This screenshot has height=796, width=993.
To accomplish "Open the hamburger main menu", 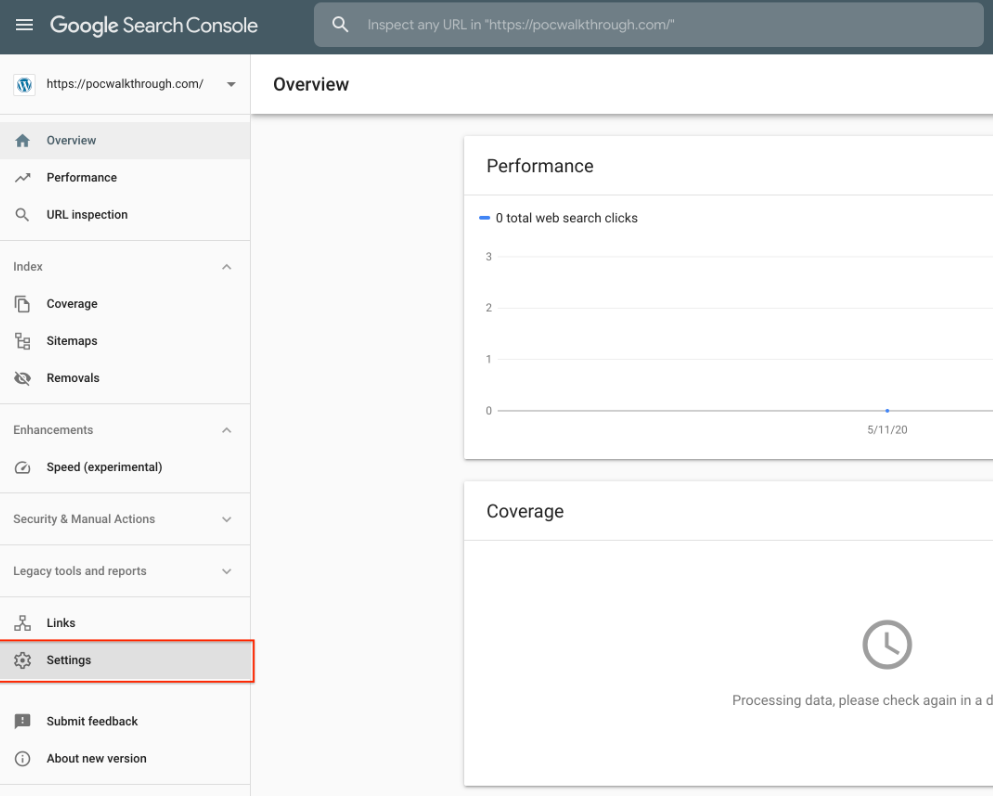I will (x=24, y=25).
